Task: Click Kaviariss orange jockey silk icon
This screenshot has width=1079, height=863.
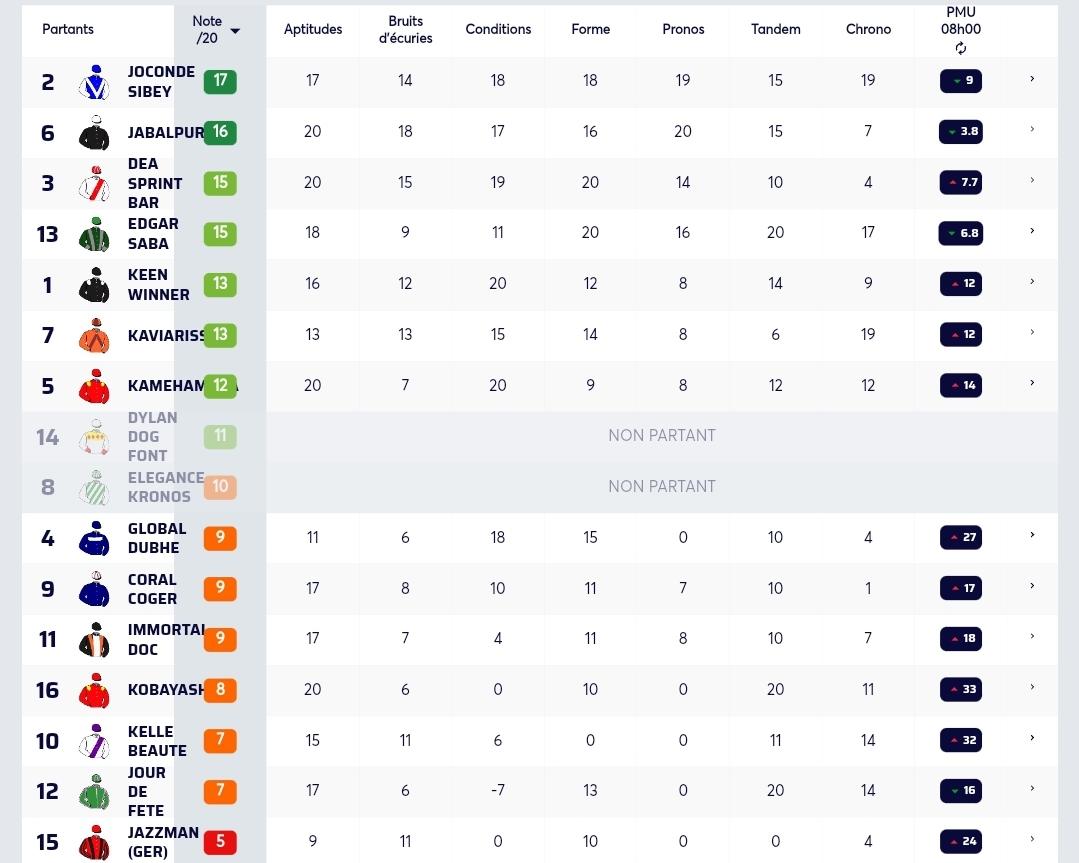Action: click(95, 335)
